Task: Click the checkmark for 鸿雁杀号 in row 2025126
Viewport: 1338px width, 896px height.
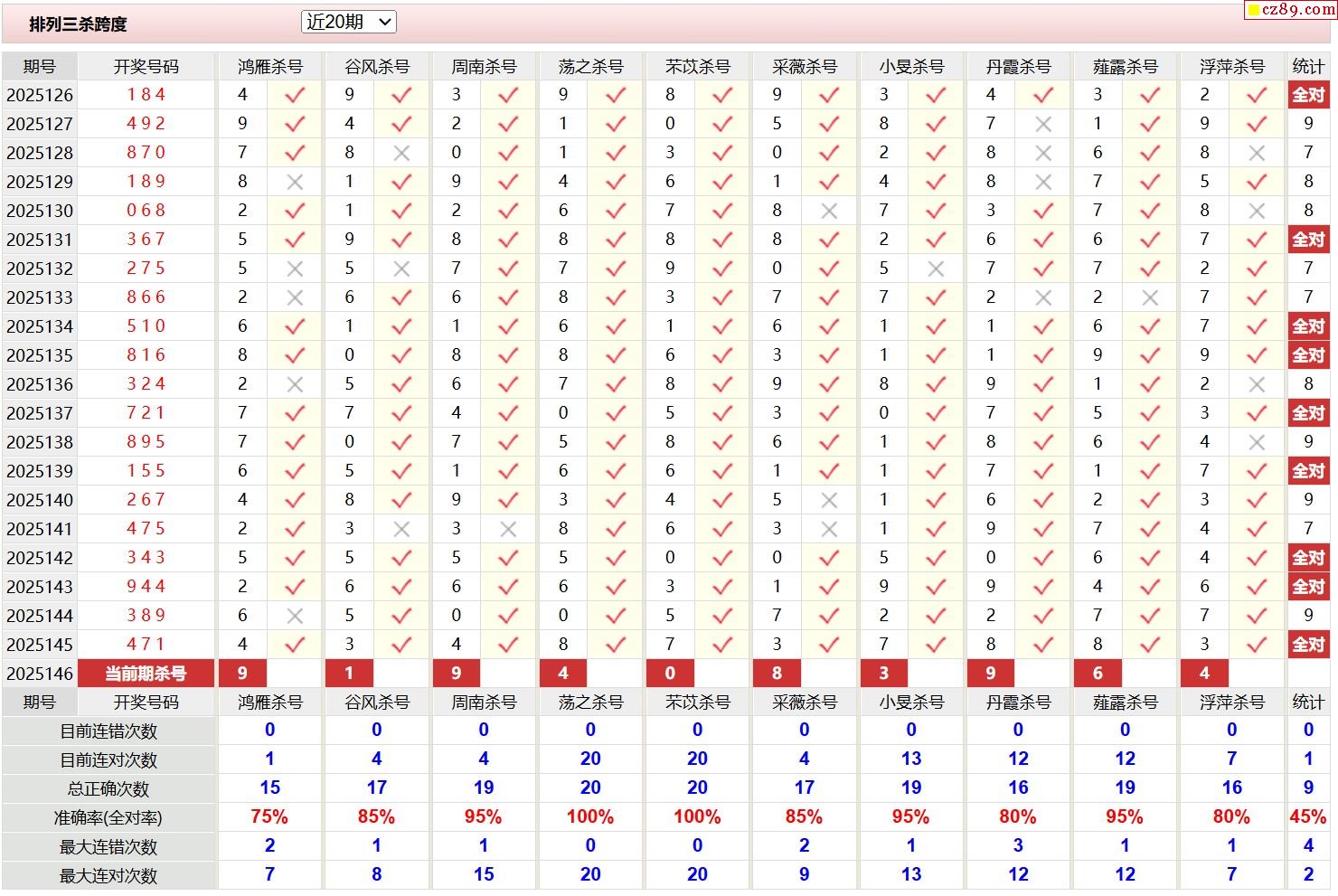Action: [x=295, y=95]
